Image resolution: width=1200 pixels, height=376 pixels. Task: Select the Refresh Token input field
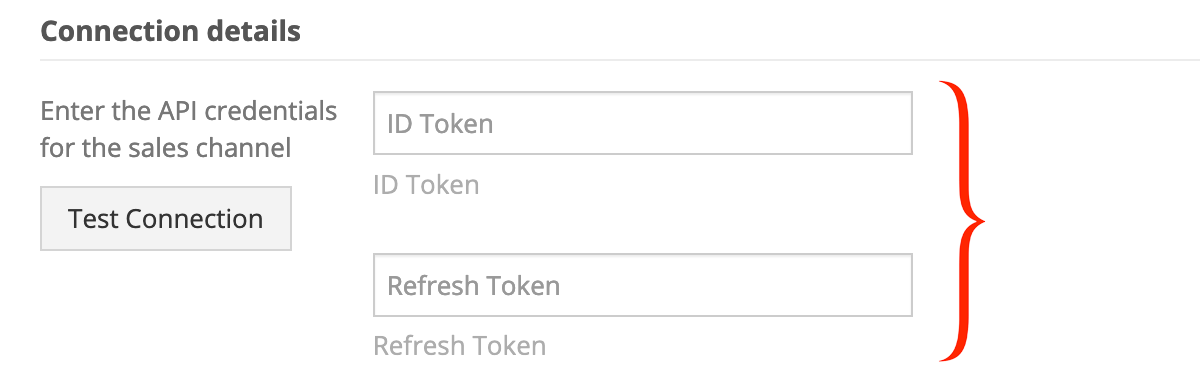pos(643,285)
